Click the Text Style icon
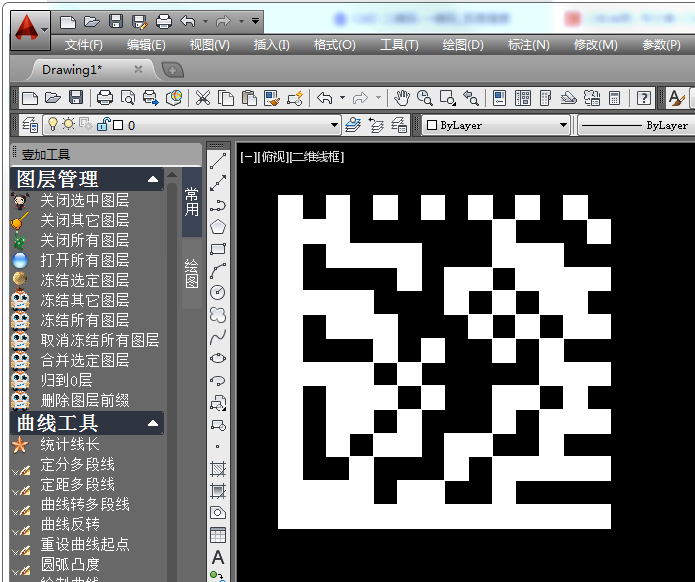695x582 pixels. coord(676,98)
